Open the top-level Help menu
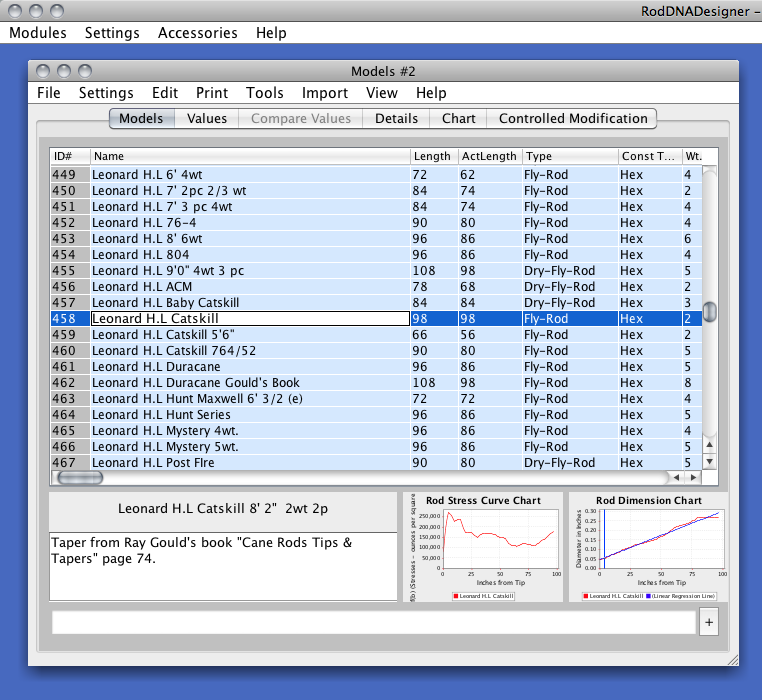 tap(271, 33)
